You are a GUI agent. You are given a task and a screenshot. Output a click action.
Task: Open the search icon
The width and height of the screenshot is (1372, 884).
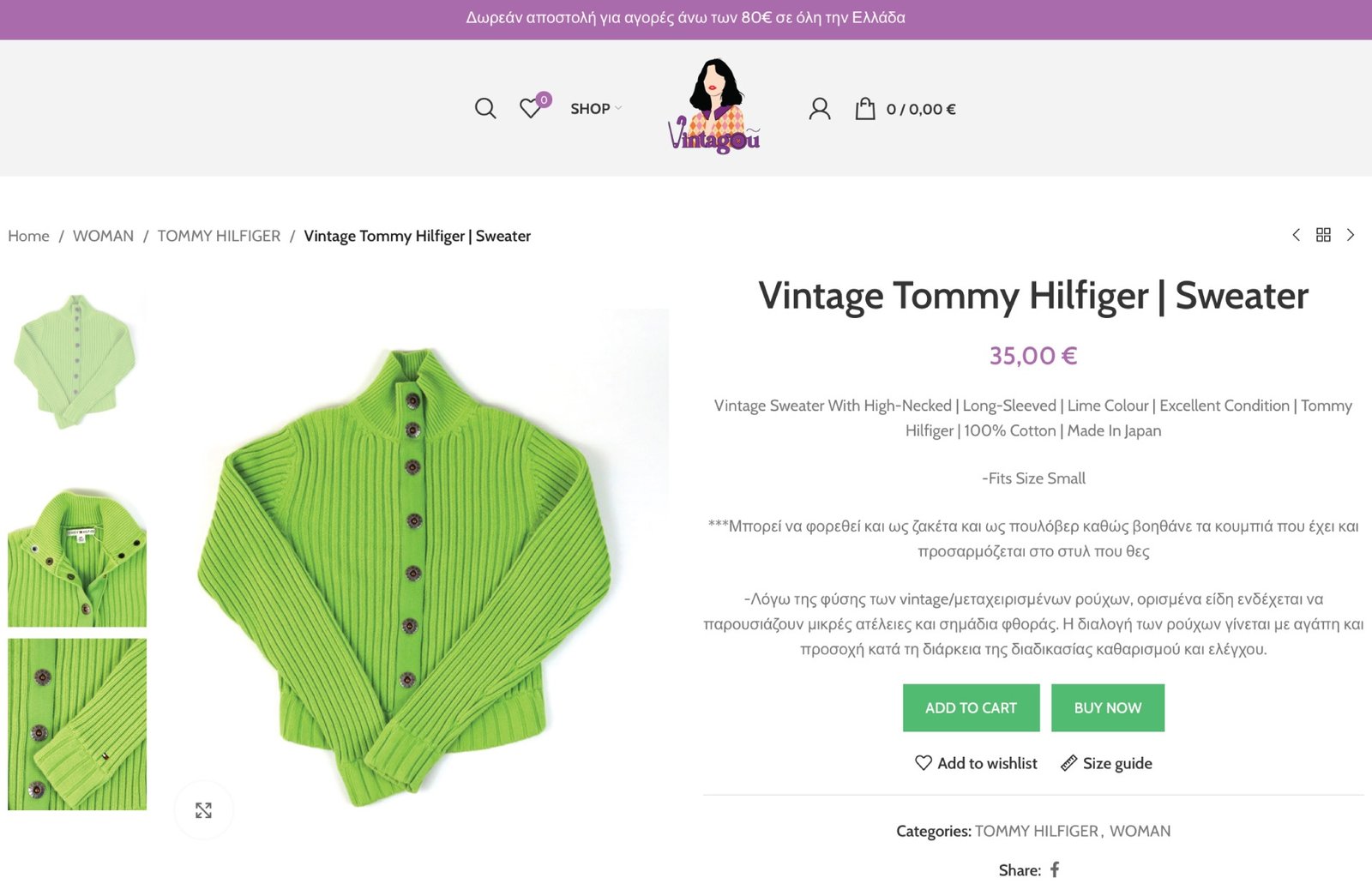tap(485, 109)
